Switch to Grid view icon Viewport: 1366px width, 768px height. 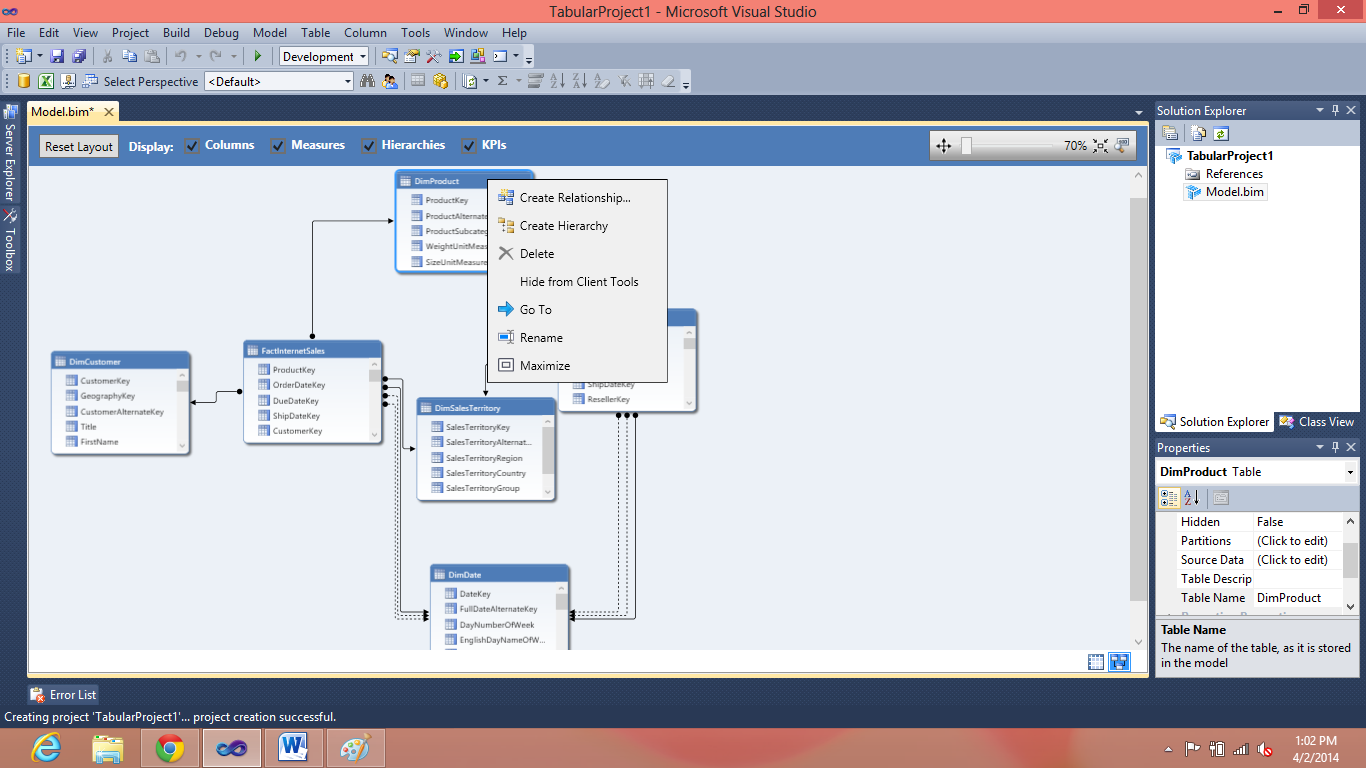pos(1096,662)
